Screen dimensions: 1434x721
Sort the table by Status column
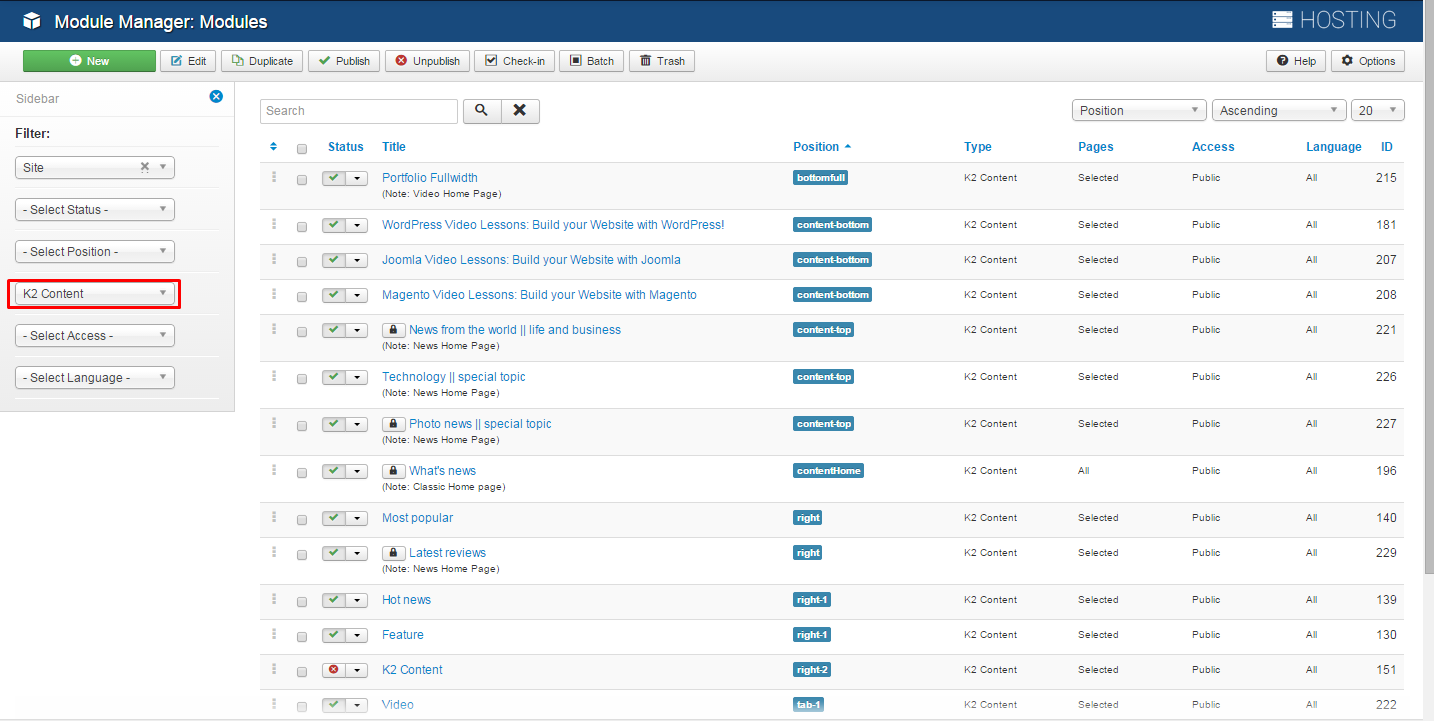point(346,147)
